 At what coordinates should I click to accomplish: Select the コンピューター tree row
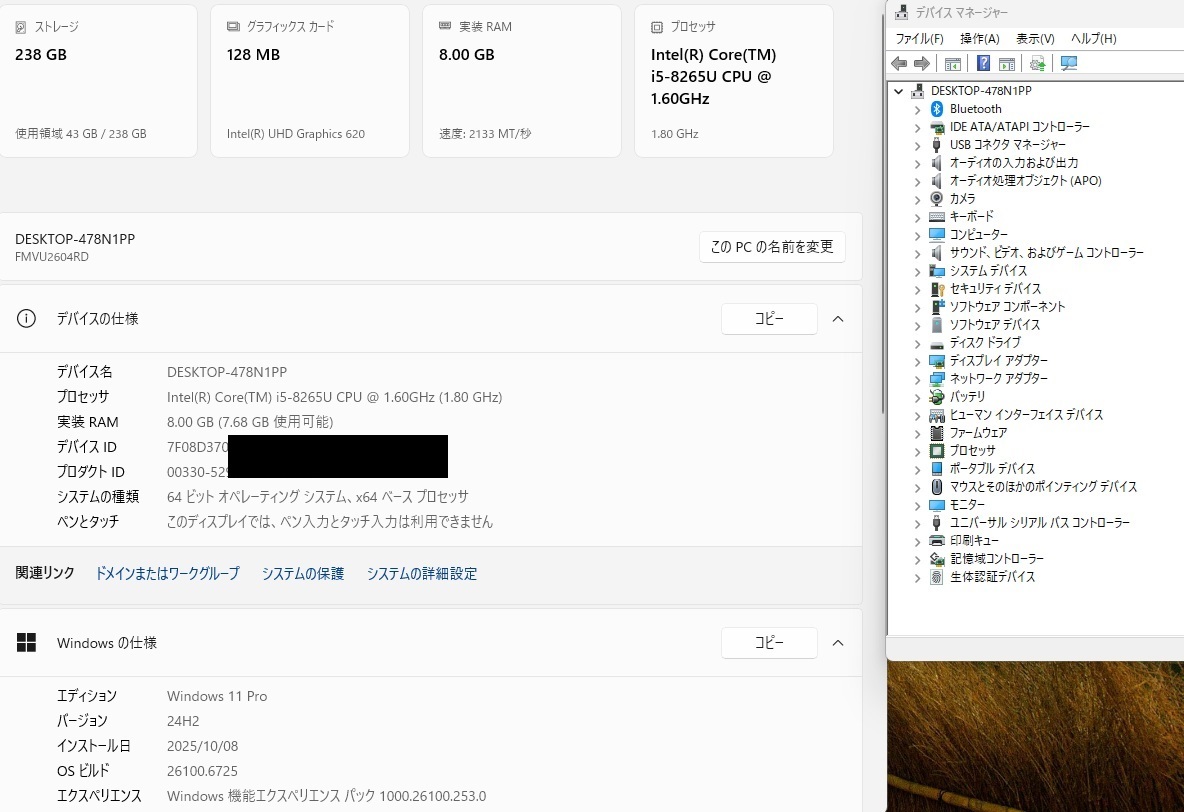coord(978,235)
